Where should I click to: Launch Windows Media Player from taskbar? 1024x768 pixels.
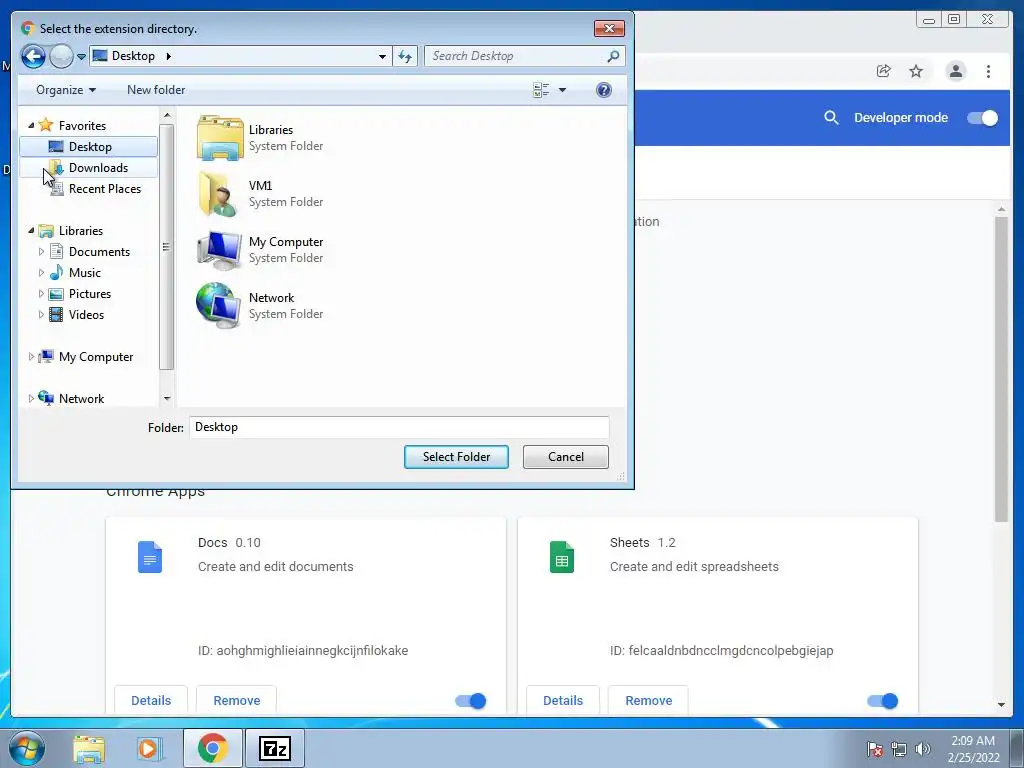tap(149, 748)
